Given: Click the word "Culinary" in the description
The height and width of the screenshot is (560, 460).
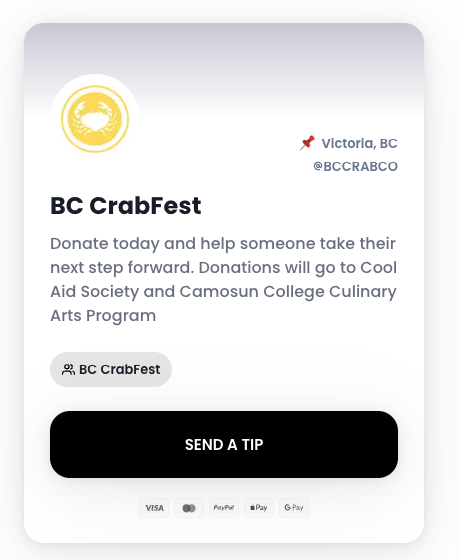Looking at the screenshot, I should click(362, 292).
